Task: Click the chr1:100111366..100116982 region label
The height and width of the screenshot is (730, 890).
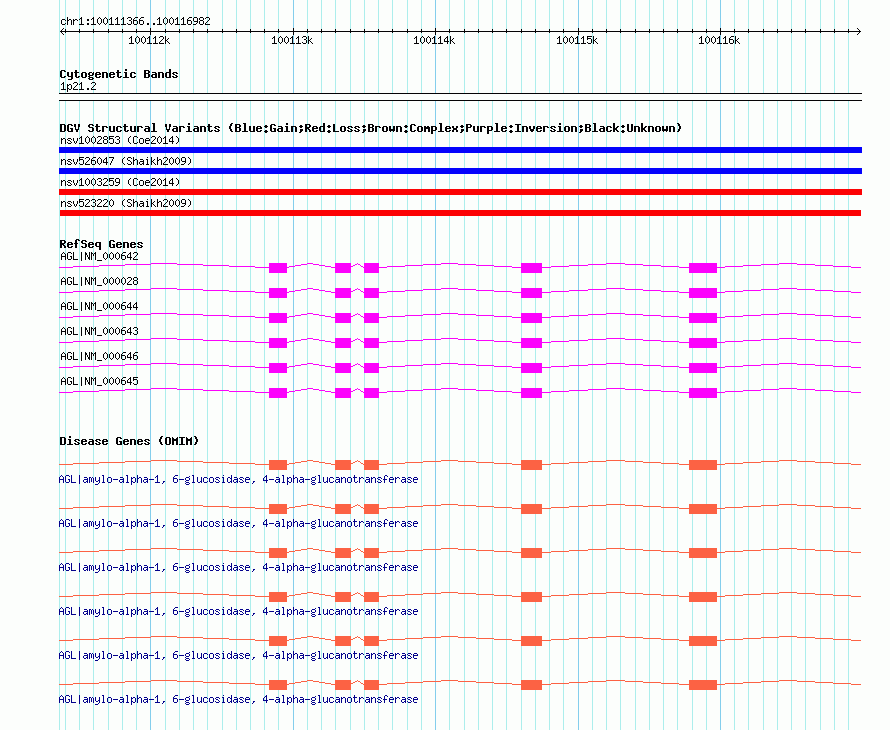Action: 135,21
